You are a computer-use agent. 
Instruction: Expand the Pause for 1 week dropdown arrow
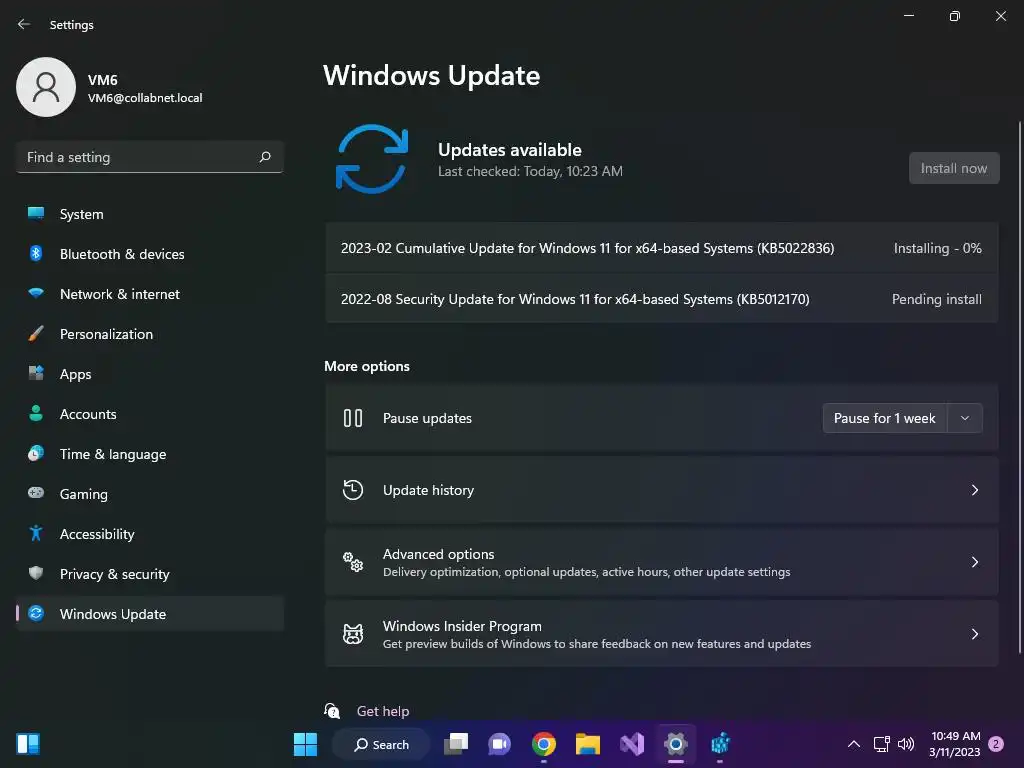965,418
